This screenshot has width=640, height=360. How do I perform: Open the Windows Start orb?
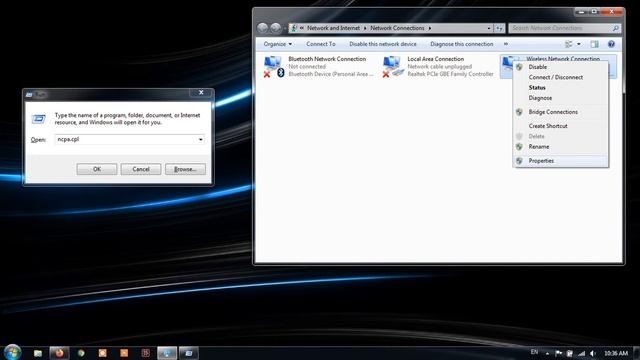(x=12, y=353)
